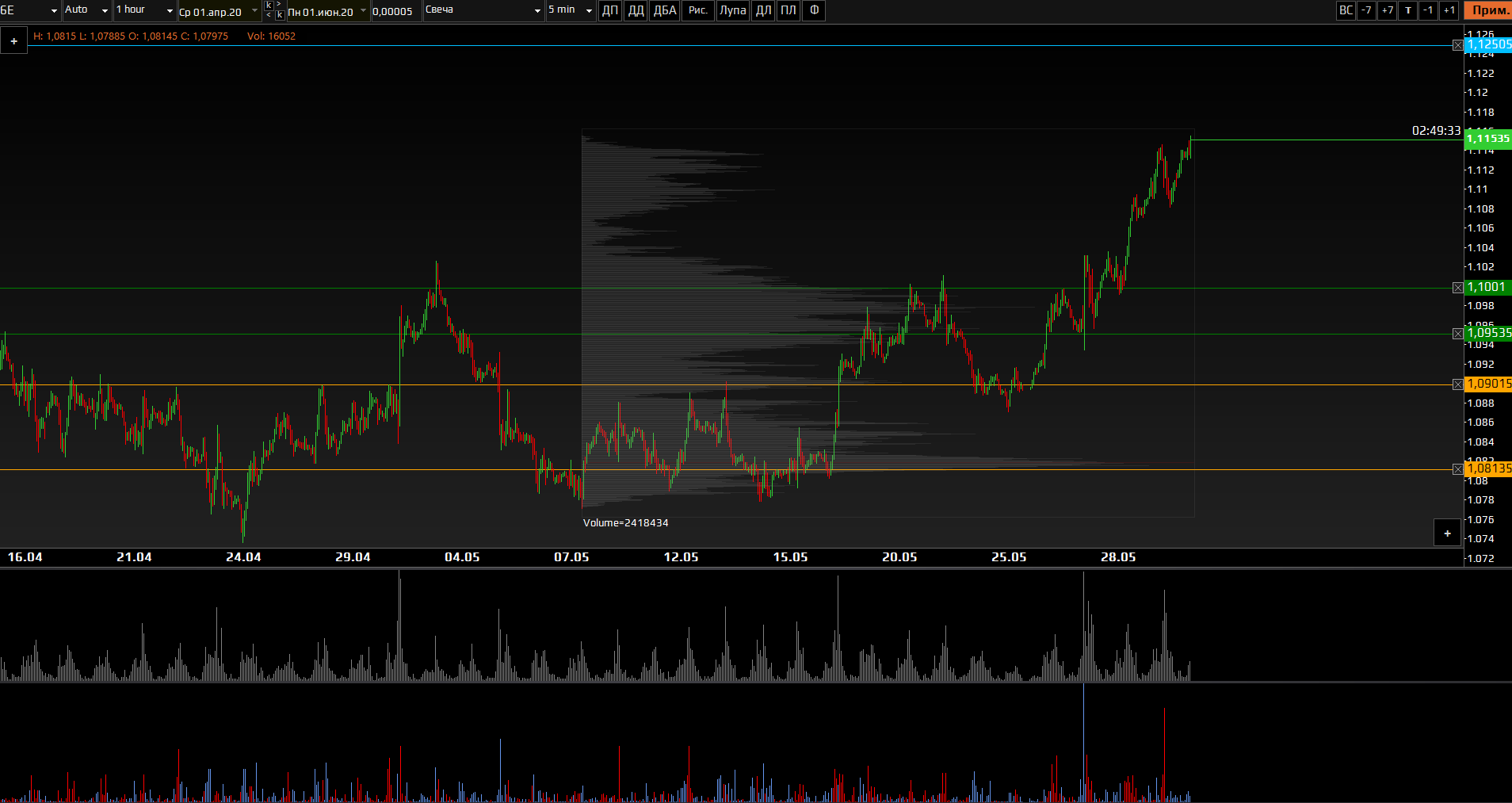This screenshot has width=1512, height=803.
Task: Open the Рис. drawing tools button
Action: pyautogui.click(x=697, y=10)
